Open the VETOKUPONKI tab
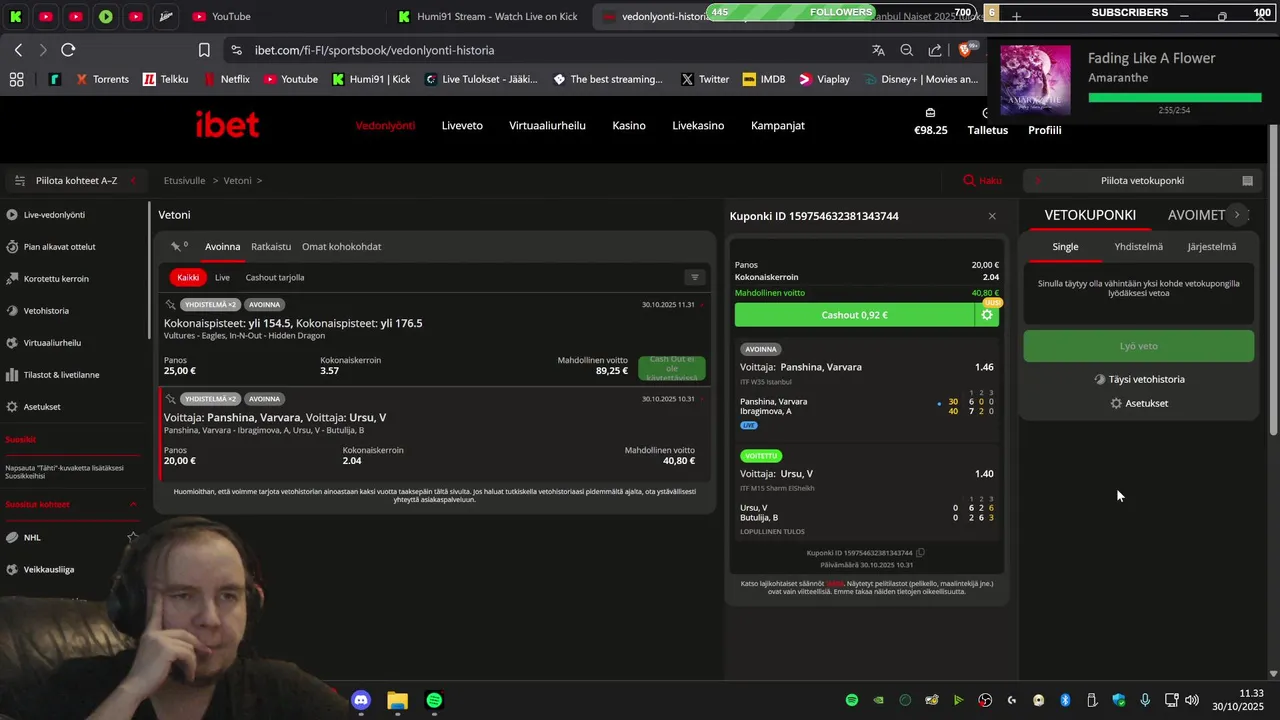 [x=1090, y=215]
